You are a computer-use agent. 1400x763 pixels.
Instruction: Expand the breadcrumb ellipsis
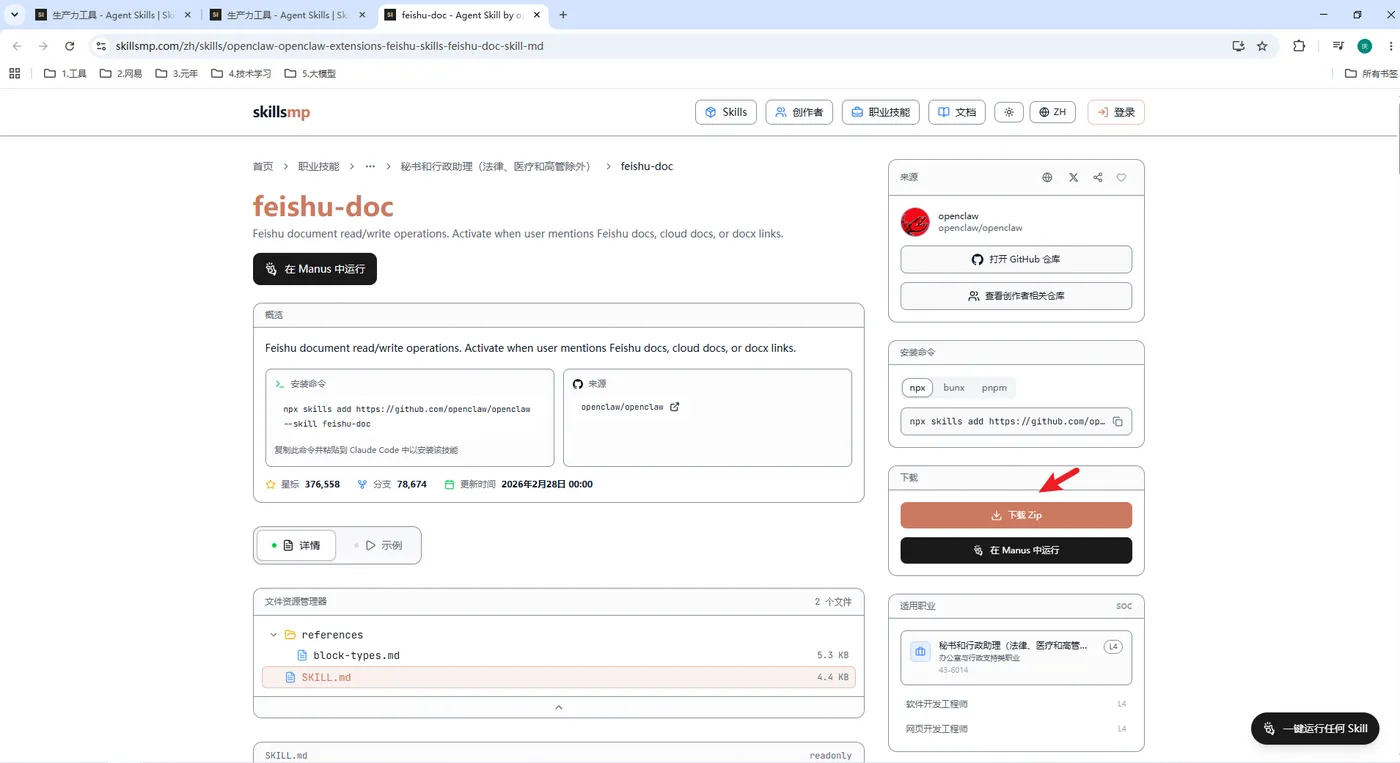pyautogui.click(x=370, y=167)
